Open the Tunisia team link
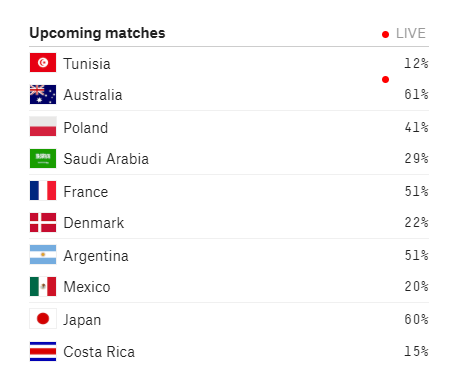Image resolution: width=457 pixels, height=378 pixels. [87, 64]
